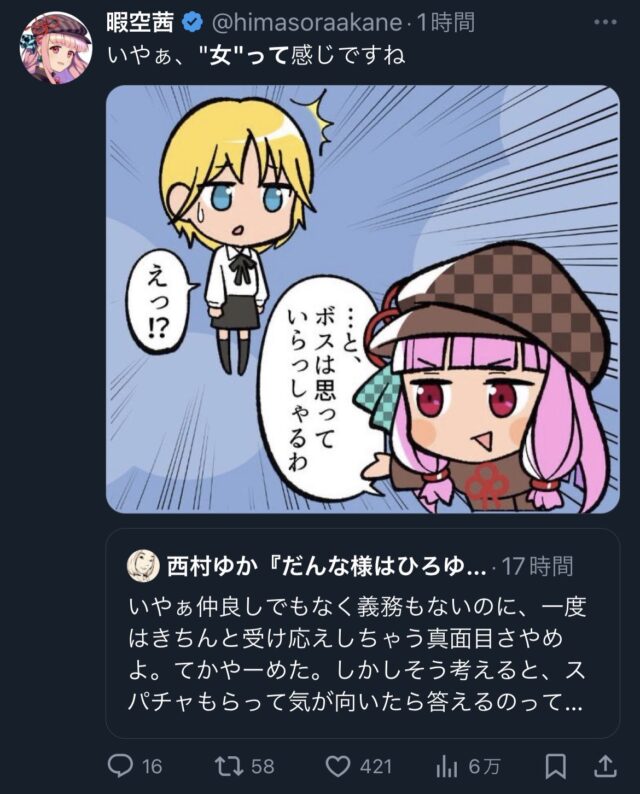This screenshot has width=640, height=794.
Task: Open the share upload icon
Action: [605, 766]
